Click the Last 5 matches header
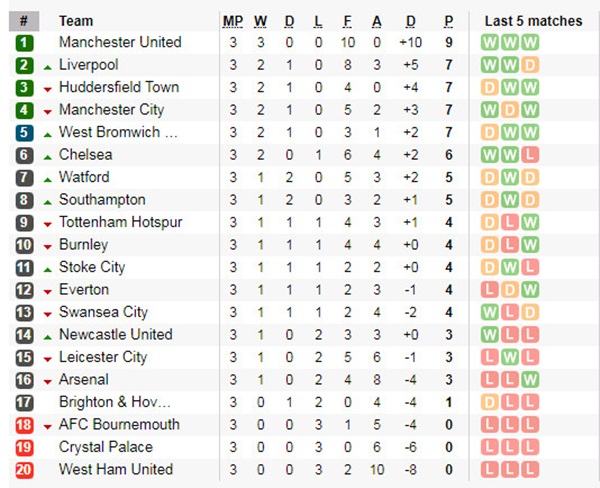This screenshot has height=488, width=600. (x=532, y=21)
